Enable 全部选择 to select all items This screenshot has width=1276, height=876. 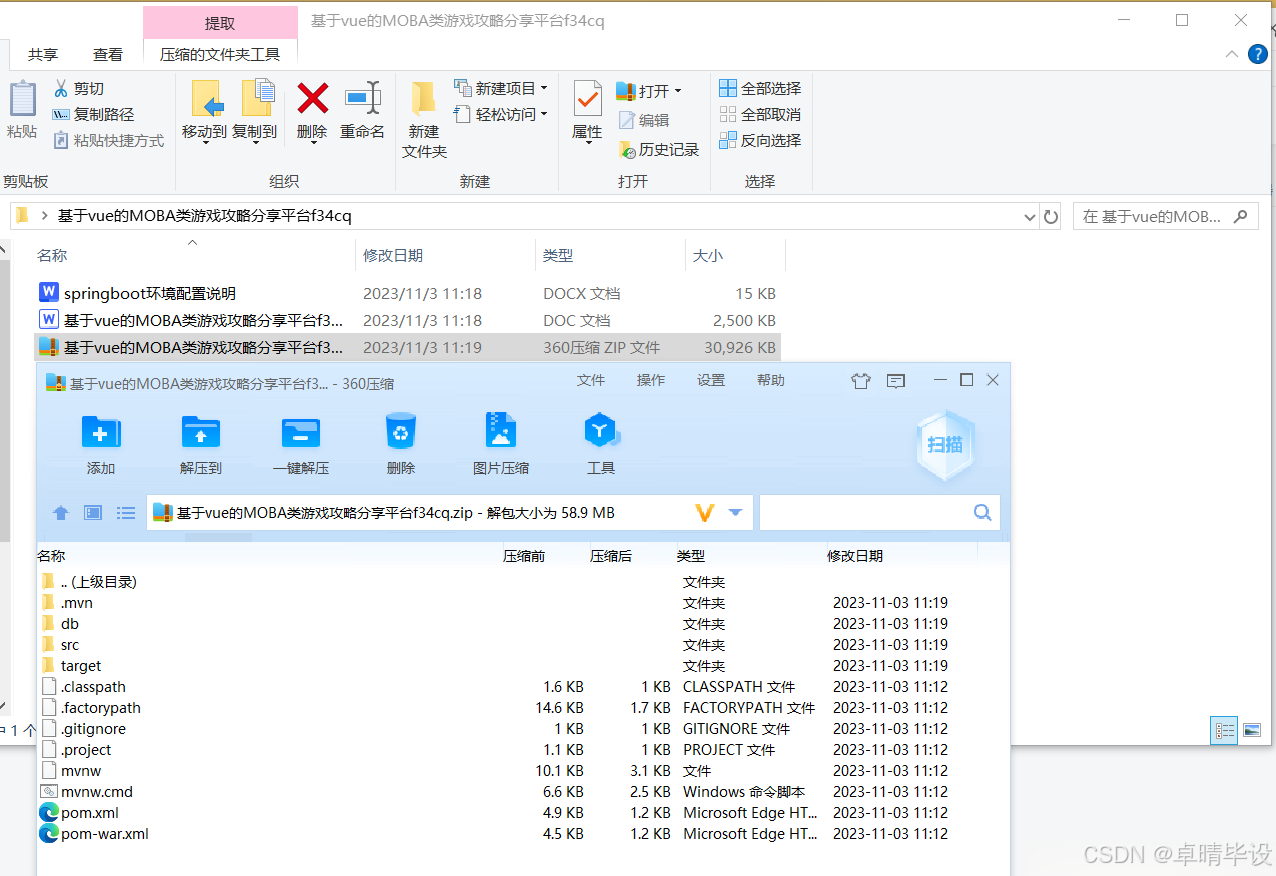pyautogui.click(x=761, y=88)
